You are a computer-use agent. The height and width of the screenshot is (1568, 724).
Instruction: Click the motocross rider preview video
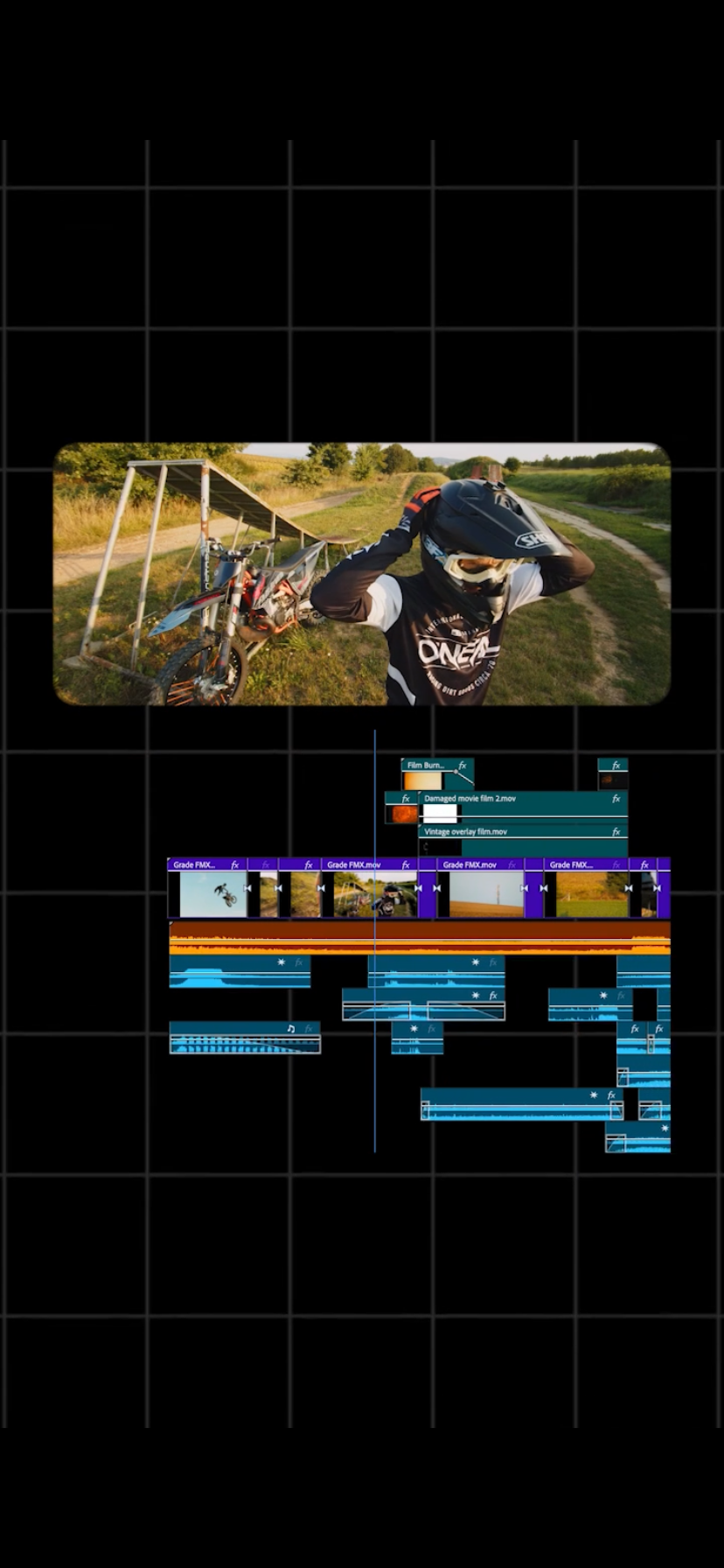(362, 574)
